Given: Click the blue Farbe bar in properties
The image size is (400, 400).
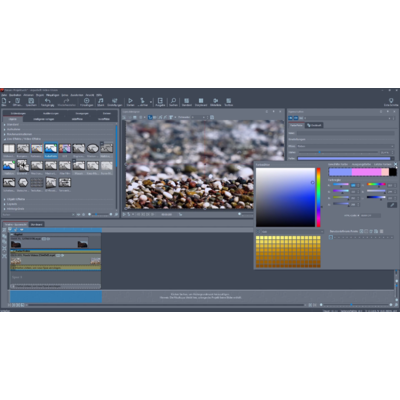Looking at the screenshot, I should tap(344, 158).
